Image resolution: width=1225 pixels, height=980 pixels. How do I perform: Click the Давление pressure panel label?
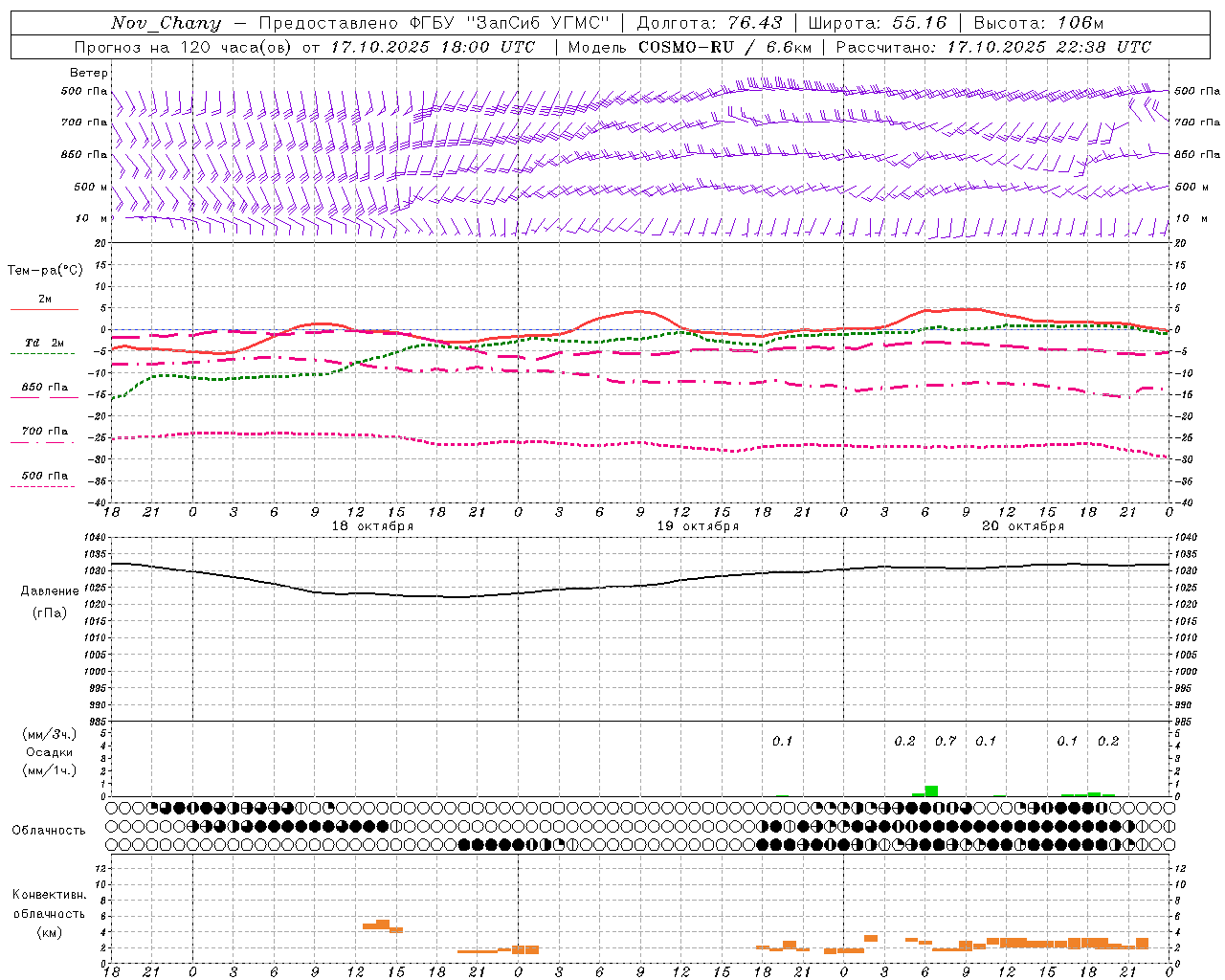point(50,591)
